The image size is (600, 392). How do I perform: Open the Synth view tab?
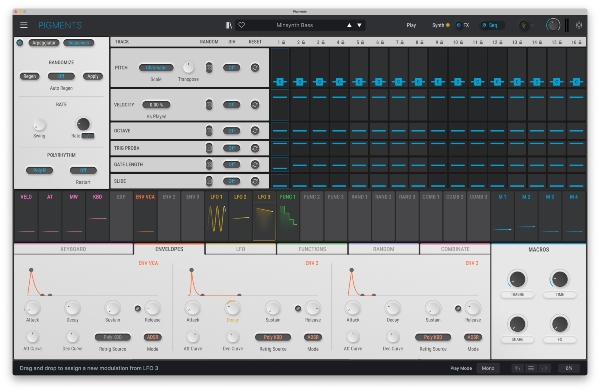[440, 25]
